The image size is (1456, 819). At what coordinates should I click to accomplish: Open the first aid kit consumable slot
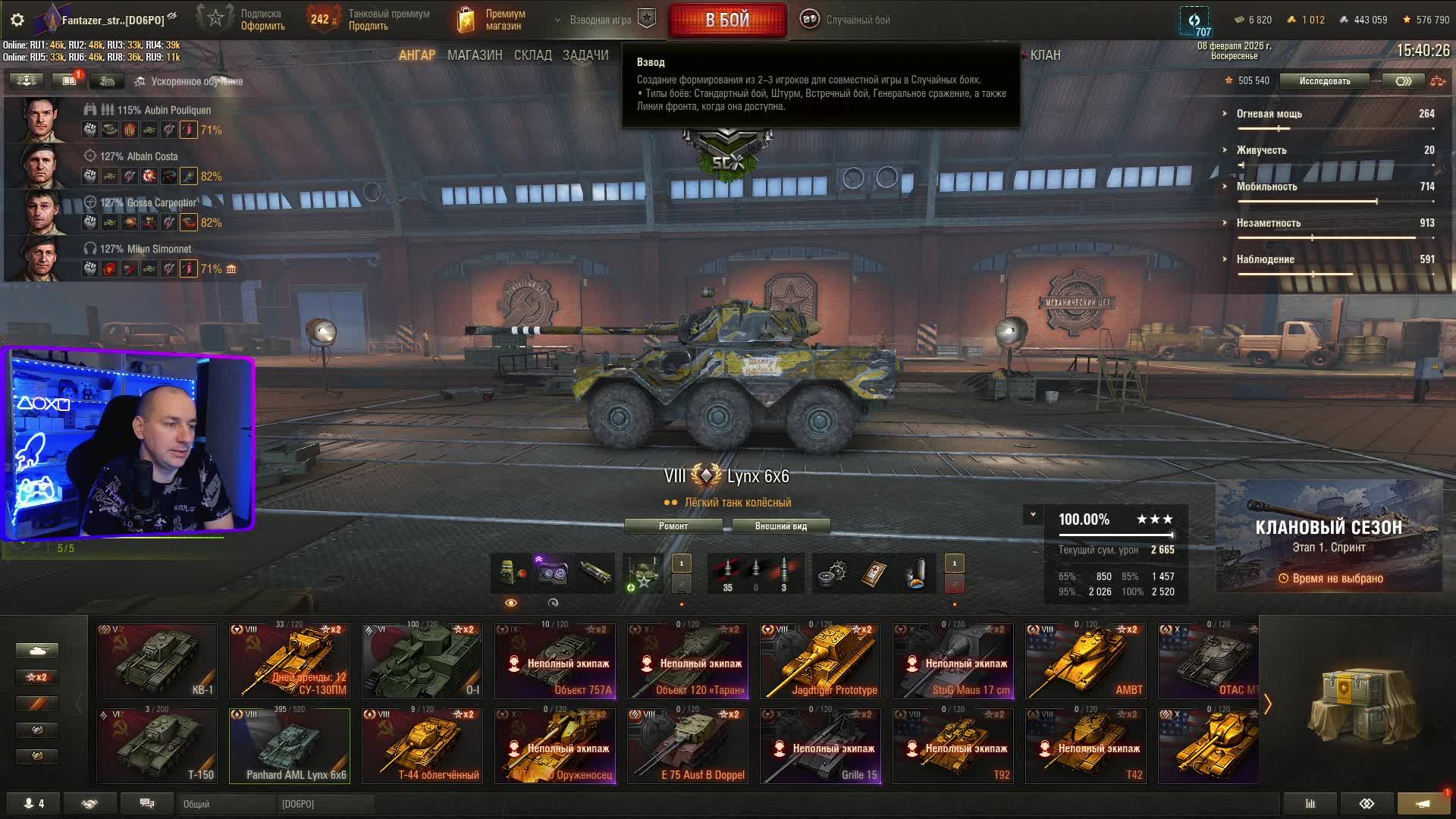[x=874, y=573]
